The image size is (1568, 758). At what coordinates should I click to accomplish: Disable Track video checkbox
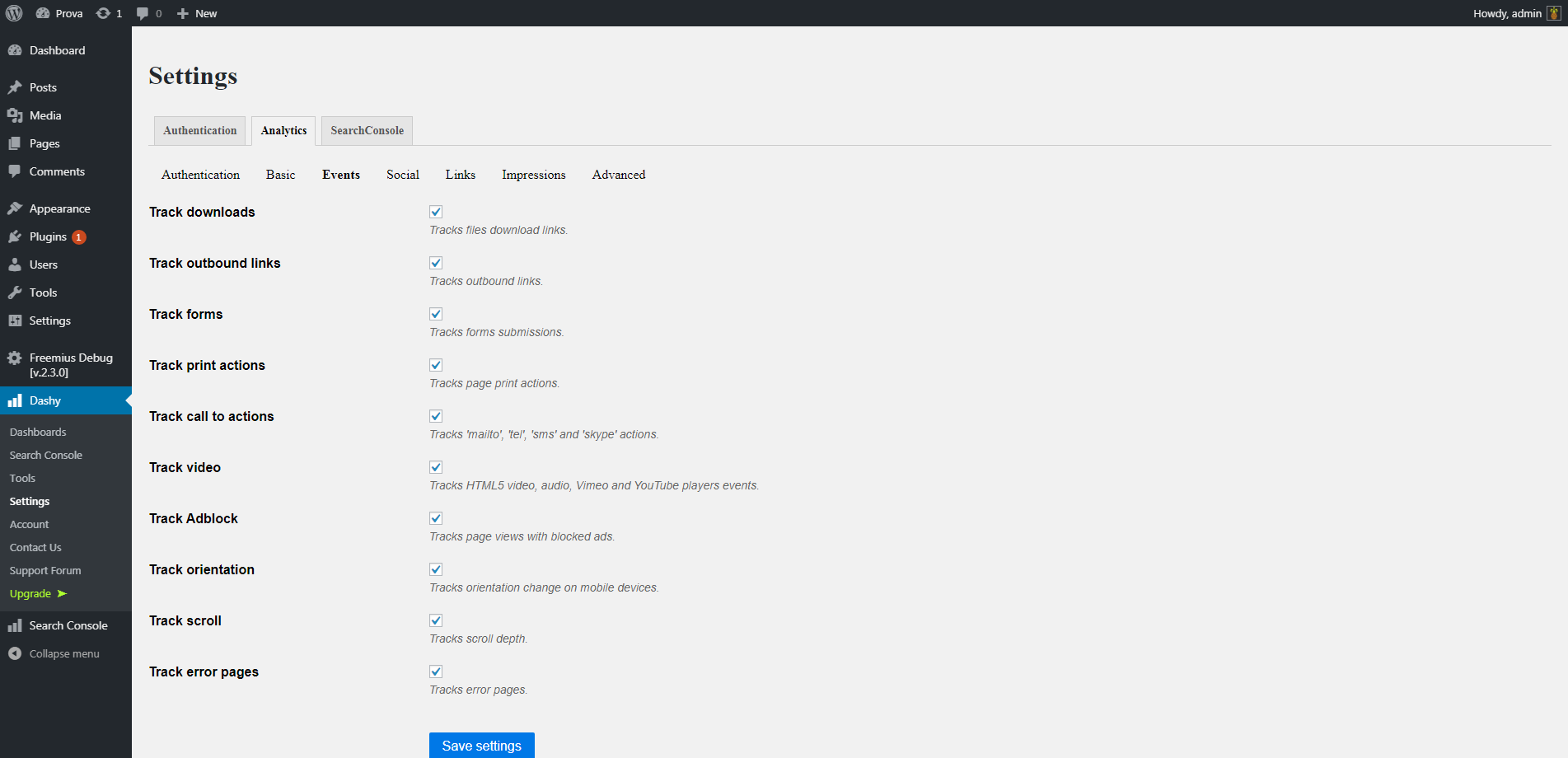[436, 467]
